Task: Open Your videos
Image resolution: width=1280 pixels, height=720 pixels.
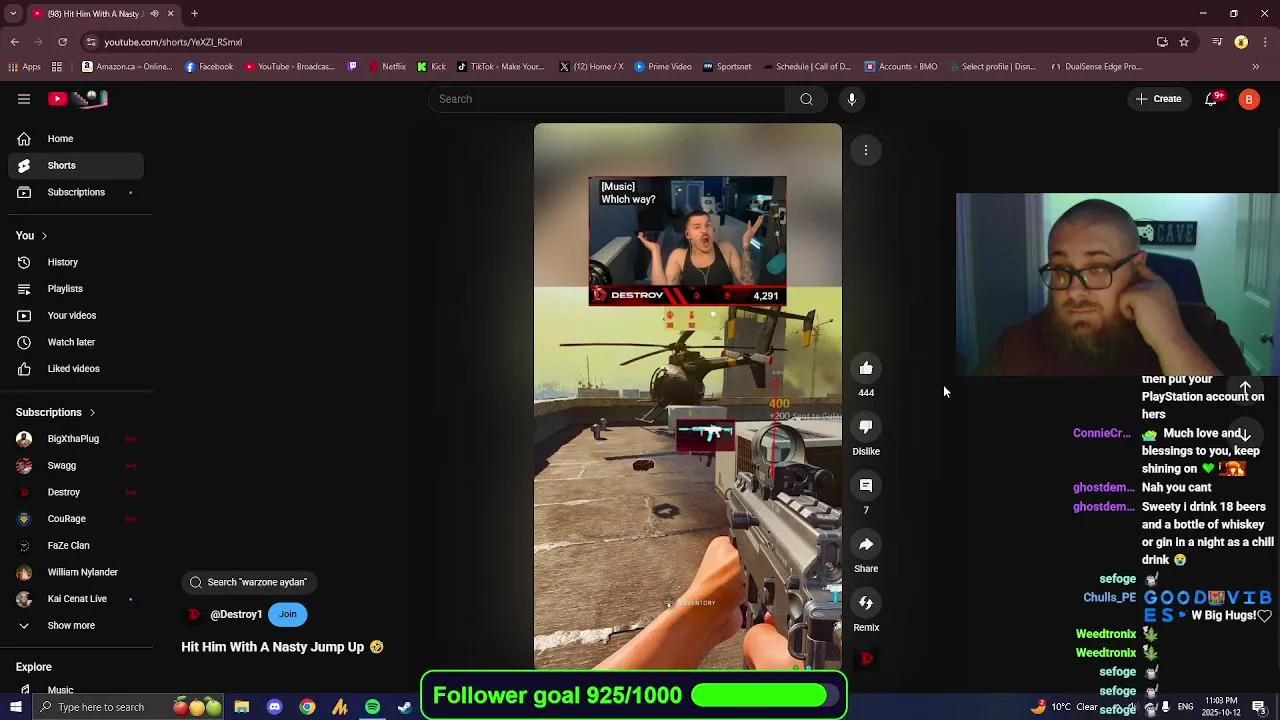Action: click(76, 316)
